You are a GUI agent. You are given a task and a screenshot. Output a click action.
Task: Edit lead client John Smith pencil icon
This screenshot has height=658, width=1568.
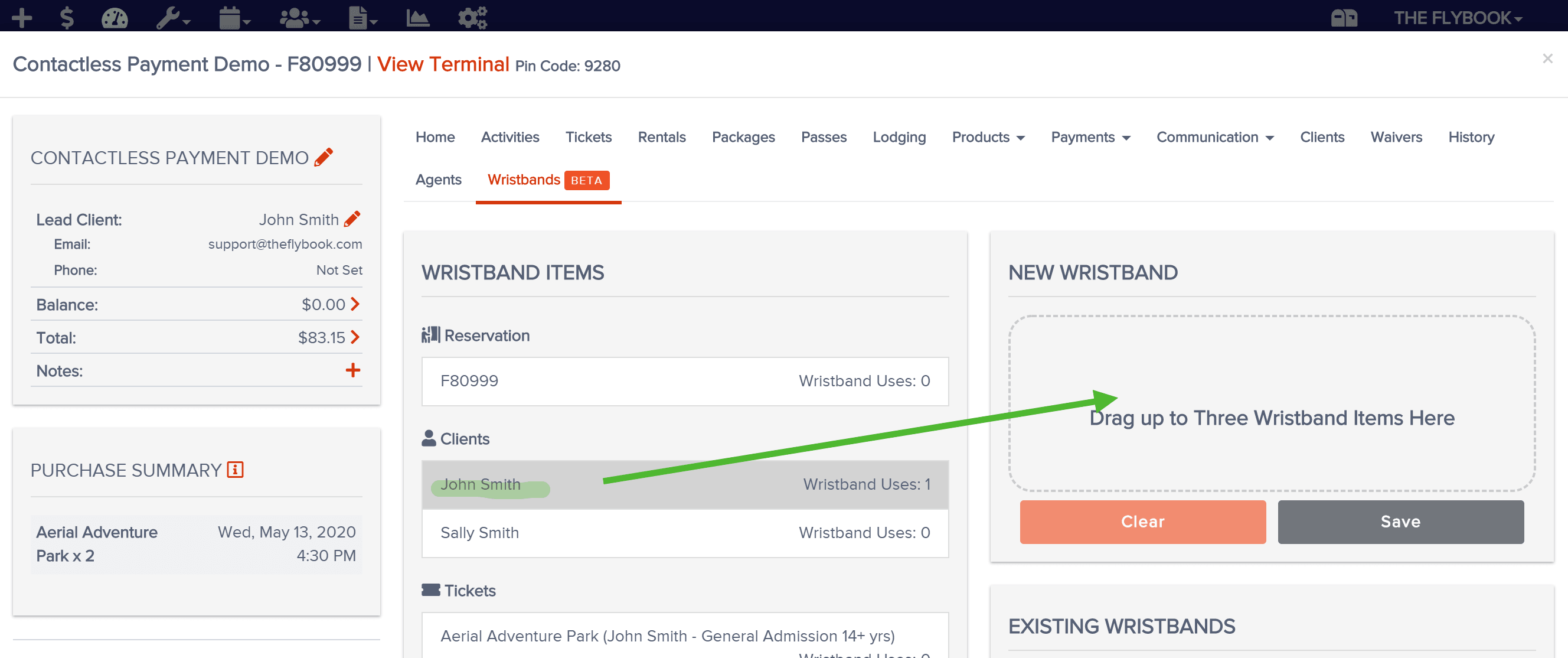tap(352, 219)
